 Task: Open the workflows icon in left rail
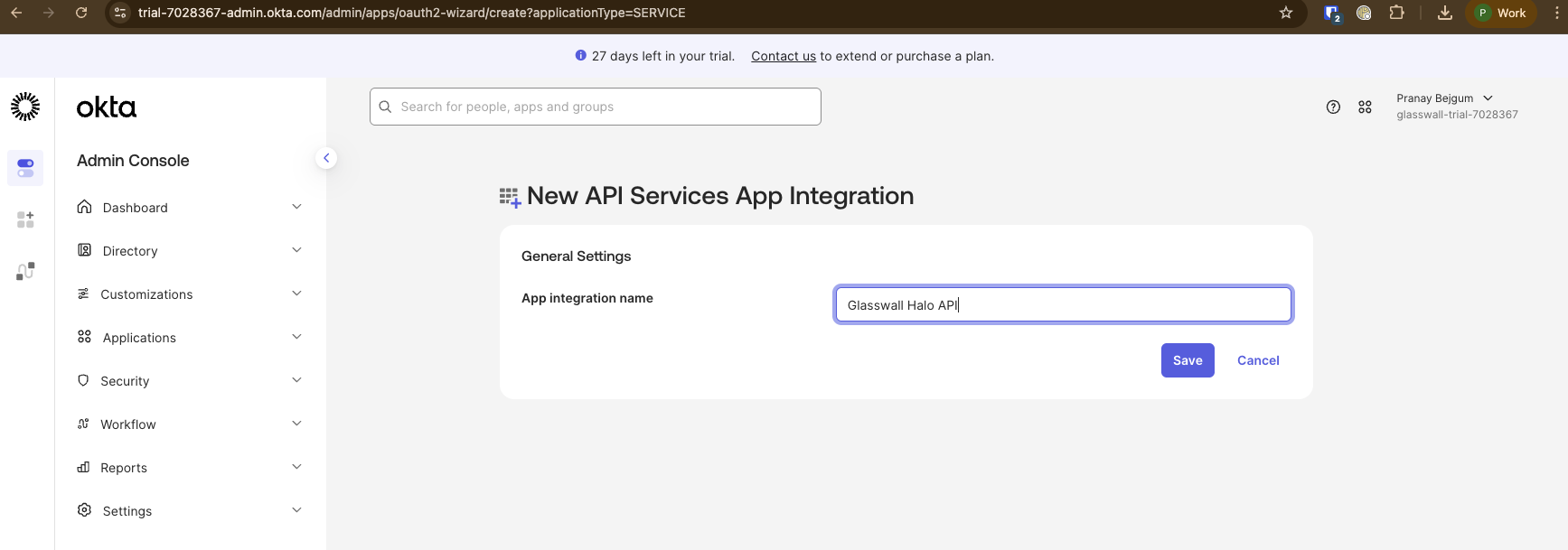click(25, 271)
